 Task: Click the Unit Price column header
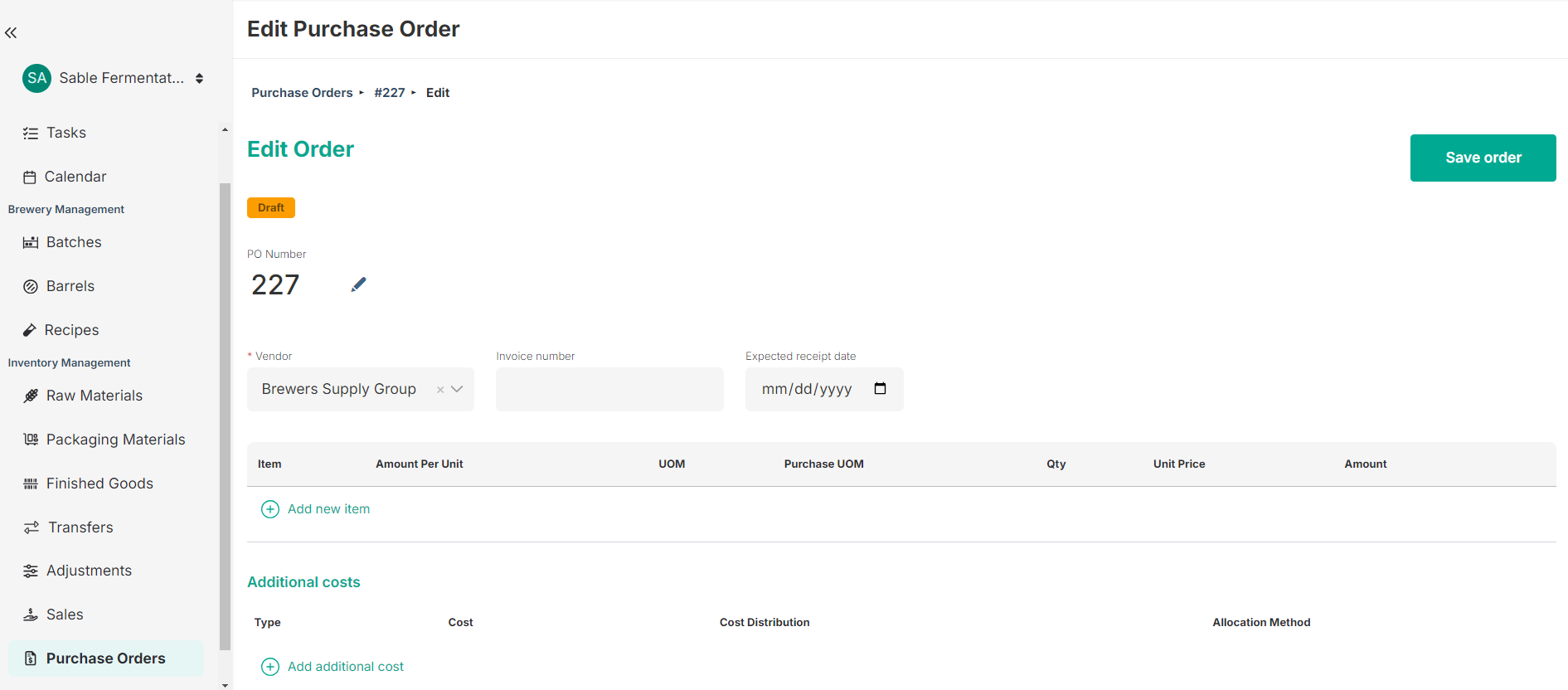point(1179,464)
